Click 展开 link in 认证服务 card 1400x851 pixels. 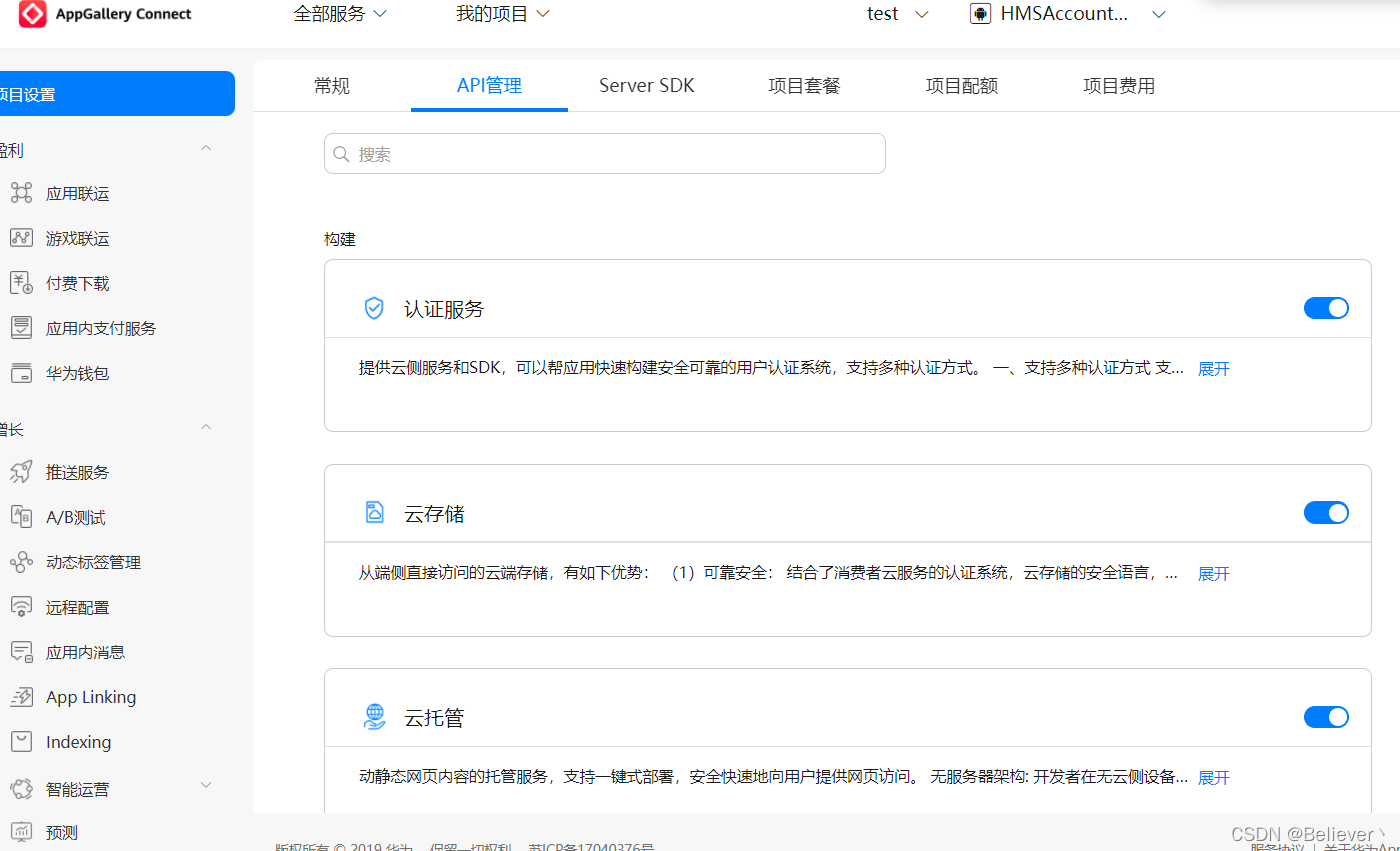[x=1214, y=369]
